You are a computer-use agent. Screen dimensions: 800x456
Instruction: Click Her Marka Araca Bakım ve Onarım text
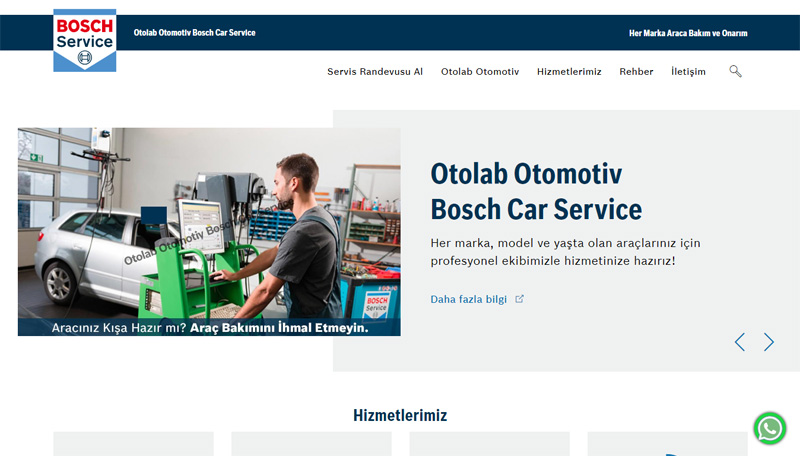point(687,33)
